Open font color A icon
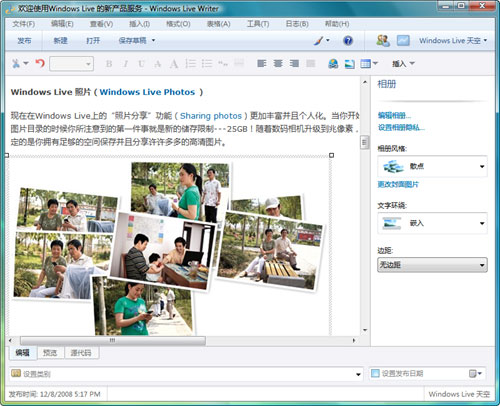The width and height of the screenshot is (500, 406). tap(174, 64)
